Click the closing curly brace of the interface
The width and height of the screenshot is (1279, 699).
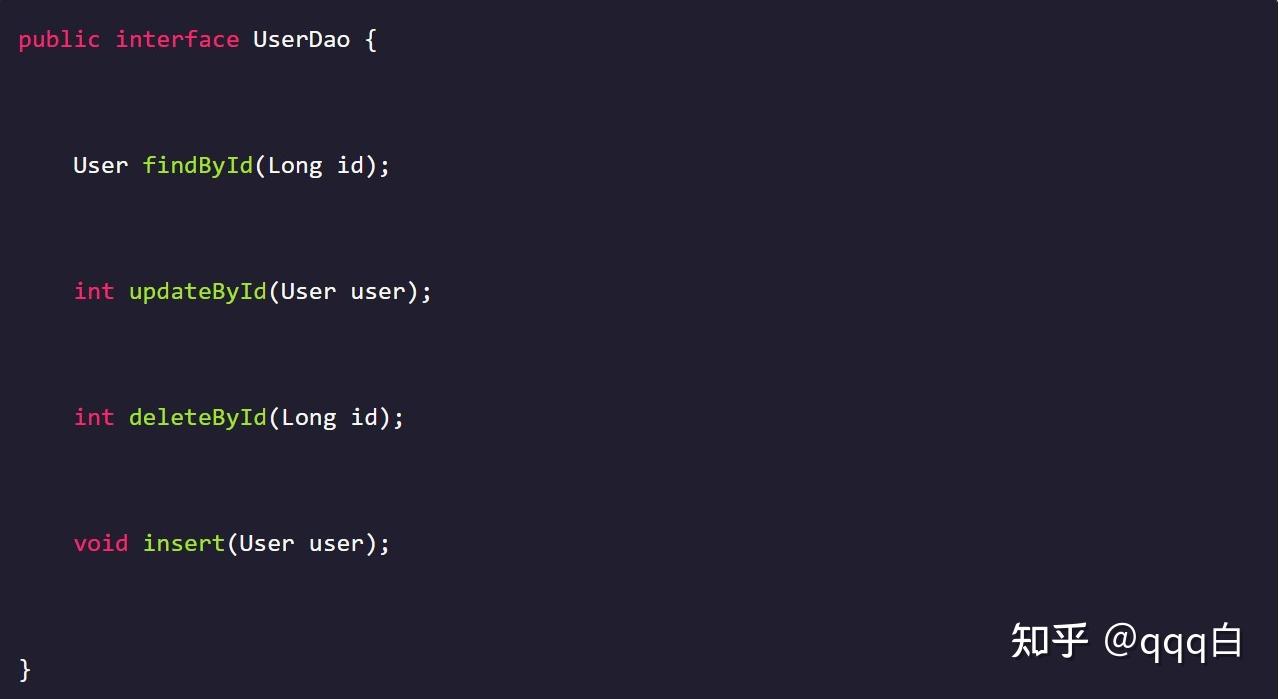(x=25, y=669)
